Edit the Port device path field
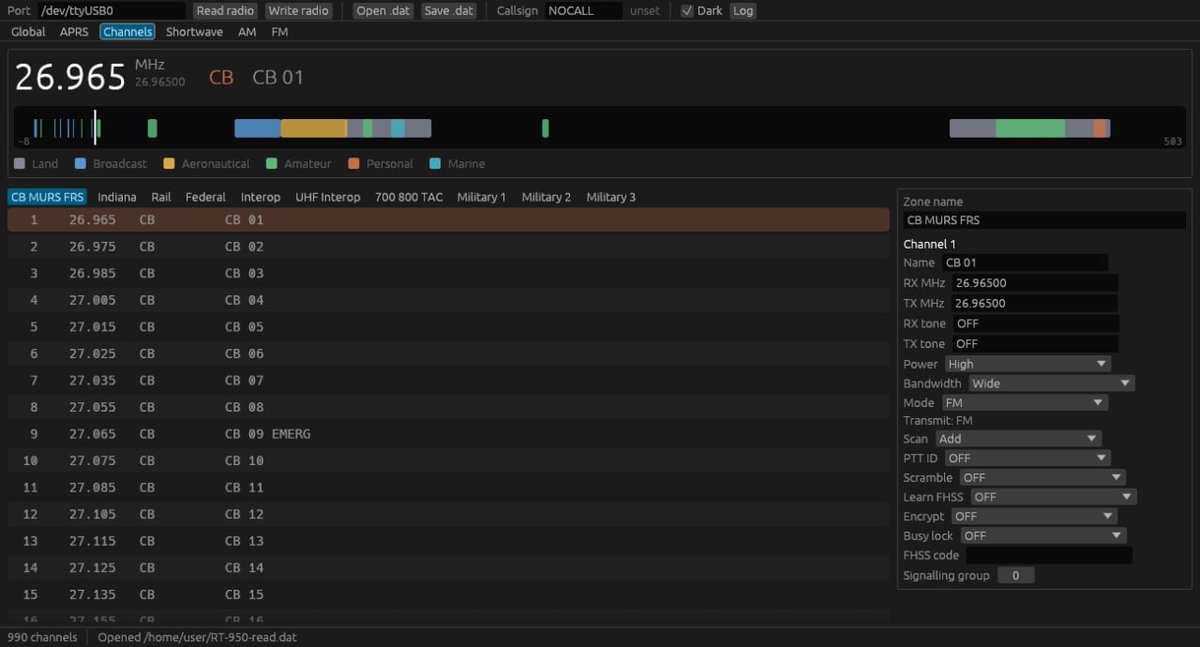The height and width of the screenshot is (647, 1200). point(112,11)
